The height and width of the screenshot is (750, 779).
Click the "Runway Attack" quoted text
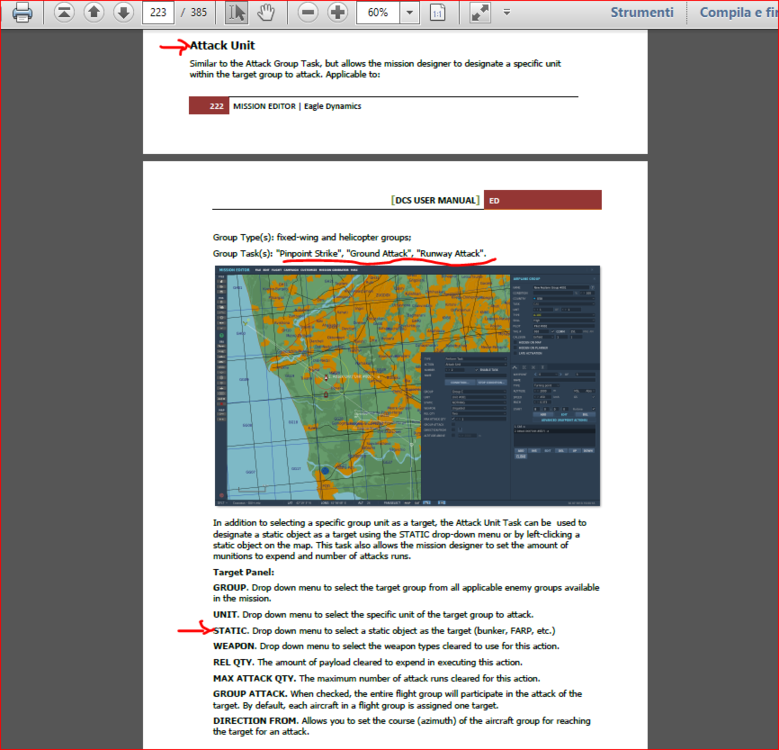tap(450, 253)
